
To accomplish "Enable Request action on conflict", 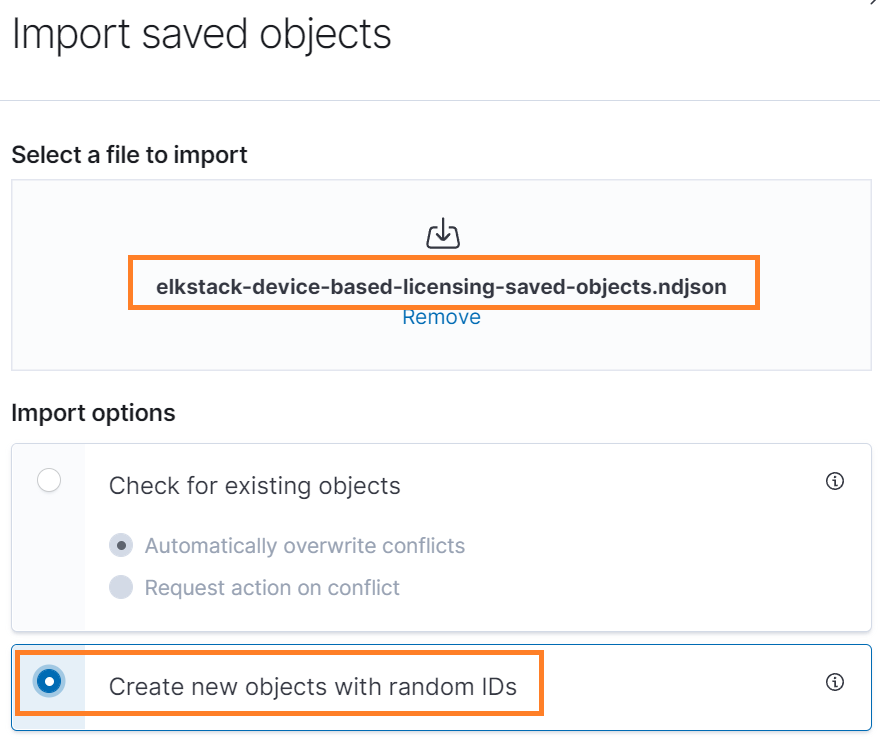I will [121, 587].
